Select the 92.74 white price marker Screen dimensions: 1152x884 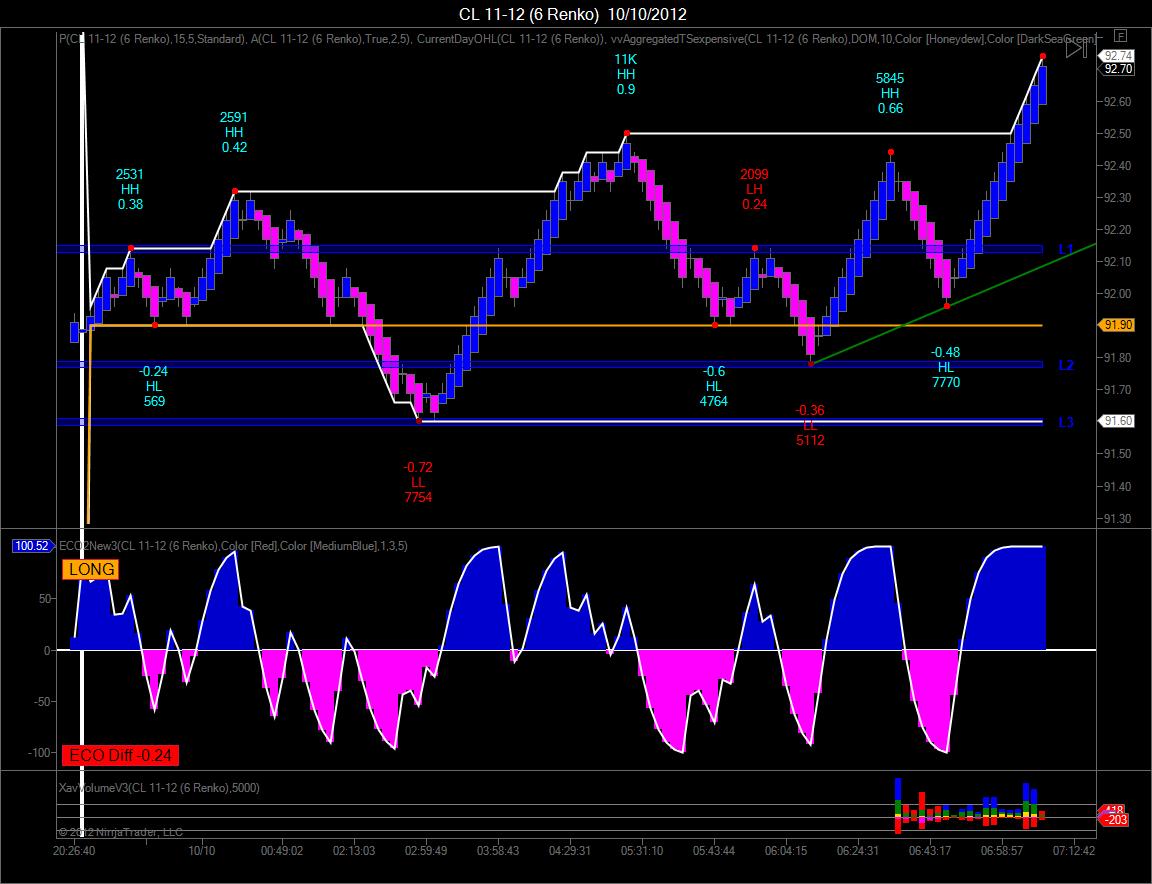coord(1117,56)
